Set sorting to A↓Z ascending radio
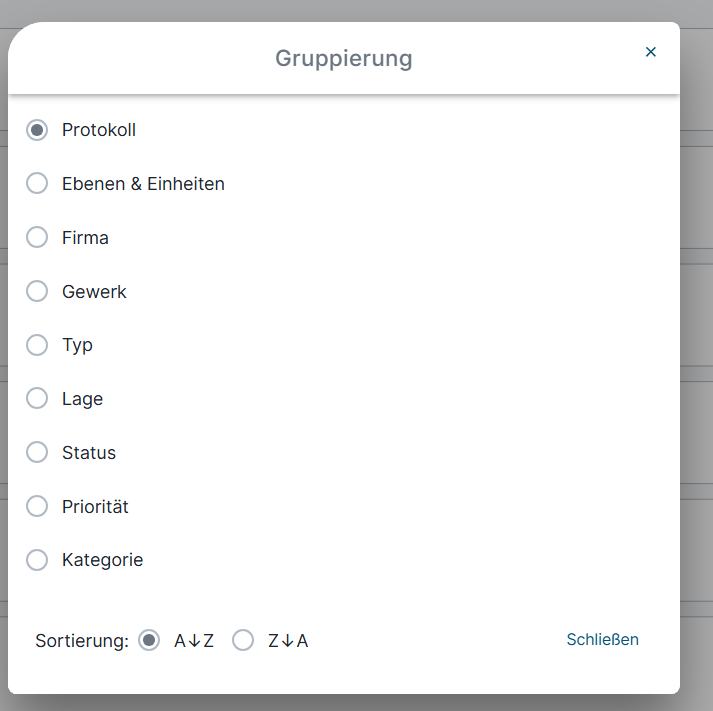This screenshot has height=711, width=713. pyautogui.click(x=149, y=641)
